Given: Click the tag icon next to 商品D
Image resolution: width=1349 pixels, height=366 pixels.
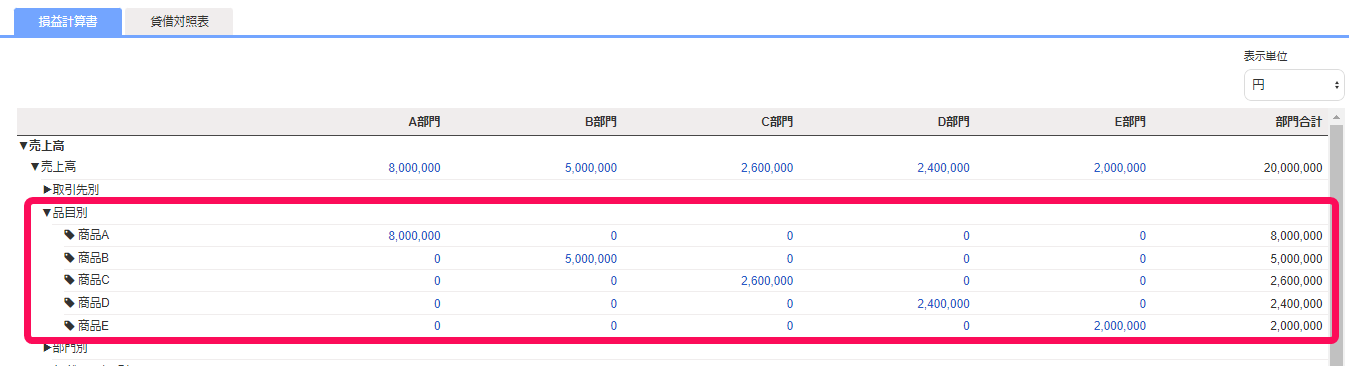Looking at the screenshot, I should tap(69, 303).
